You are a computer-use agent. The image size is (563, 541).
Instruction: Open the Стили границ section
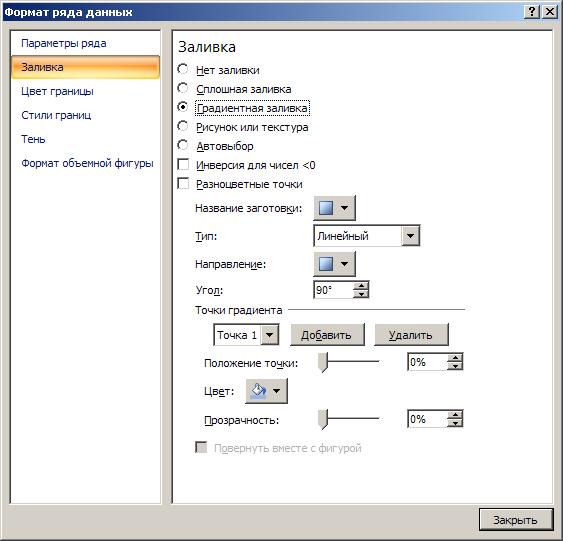tap(56, 115)
